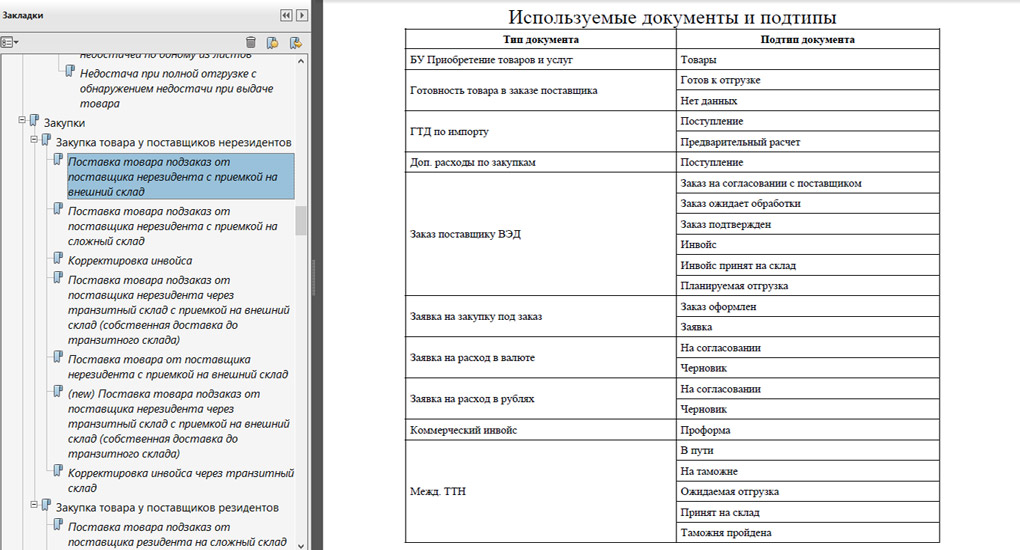The height and width of the screenshot is (550, 1020).
Task: Click subtype cell Заказ оформлен
Action: [x=808, y=307]
